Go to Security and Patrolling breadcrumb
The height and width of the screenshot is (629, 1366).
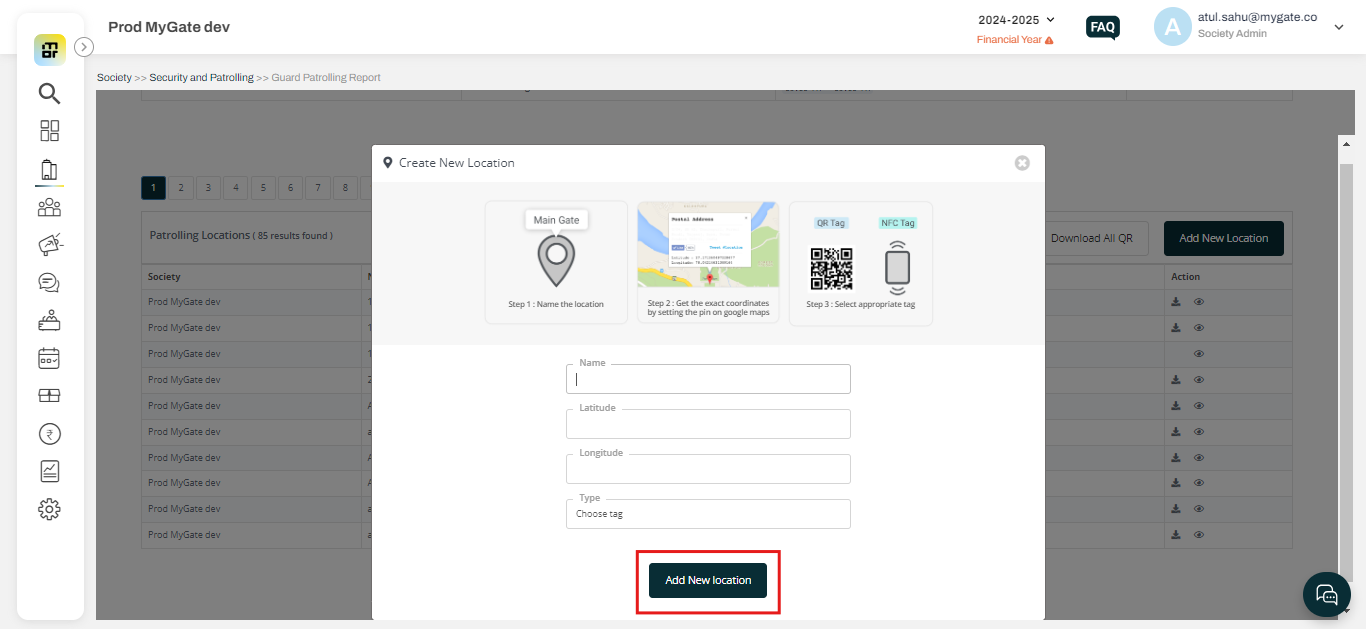[201, 77]
